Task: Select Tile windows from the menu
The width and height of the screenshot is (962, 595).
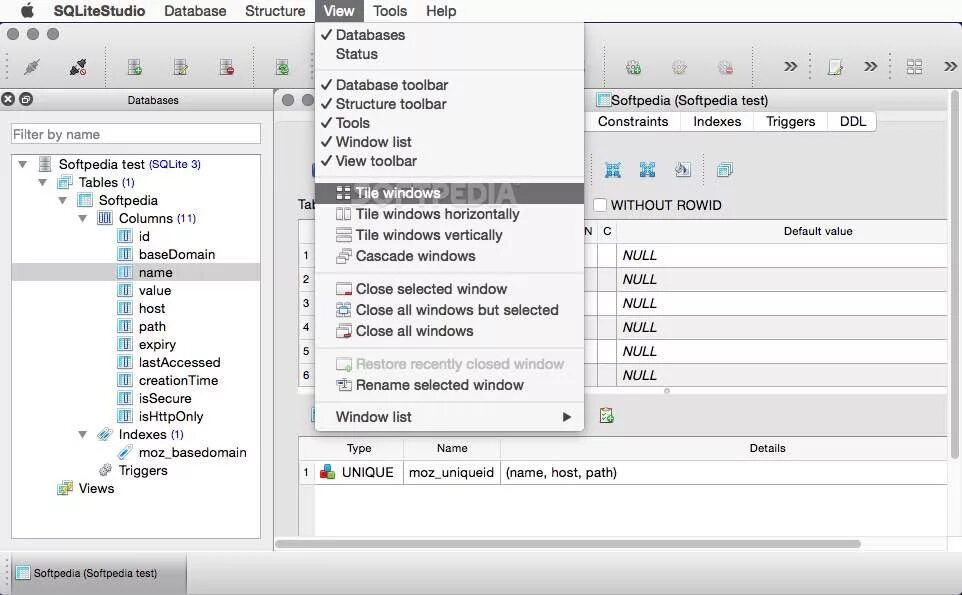Action: pyautogui.click(x=398, y=192)
